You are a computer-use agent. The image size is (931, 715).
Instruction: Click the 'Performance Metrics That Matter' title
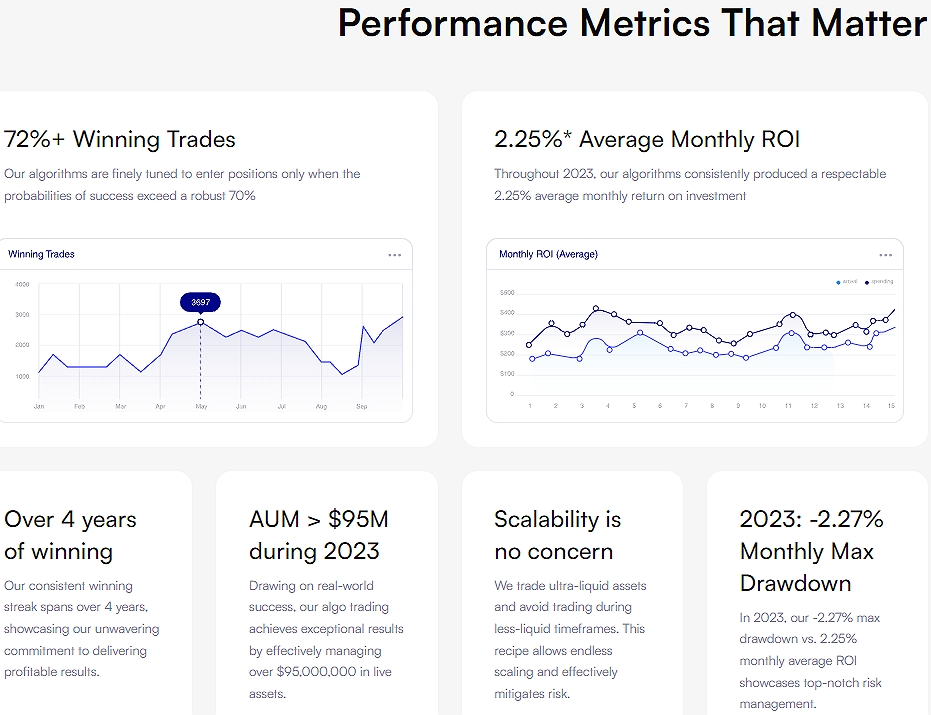[x=632, y=22]
